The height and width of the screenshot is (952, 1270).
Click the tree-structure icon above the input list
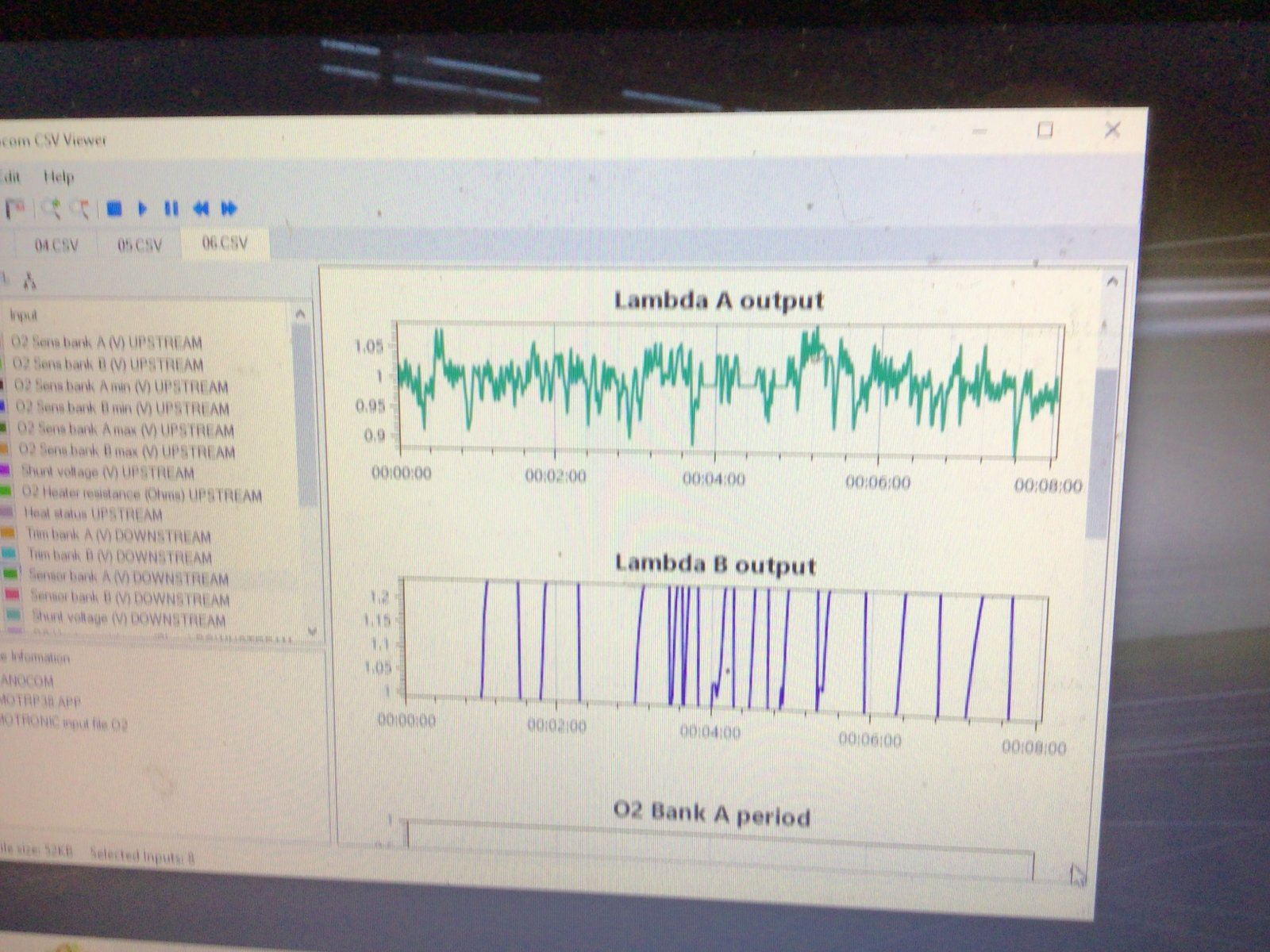[29, 281]
